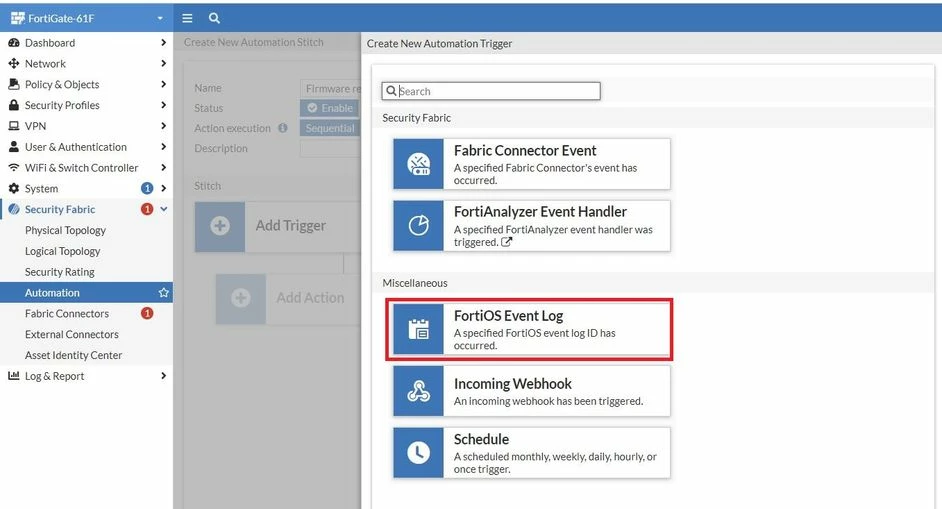Screen dimensions: 942x509
Task: Click the FortiAnalyzer Event Handler pie icon
Action: pos(418,225)
